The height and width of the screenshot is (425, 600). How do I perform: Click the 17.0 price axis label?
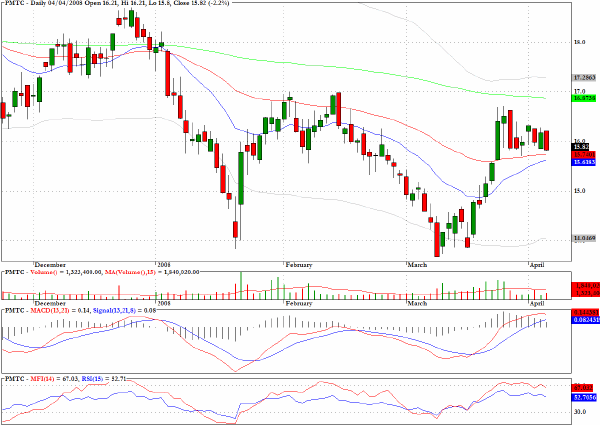(579, 91)
